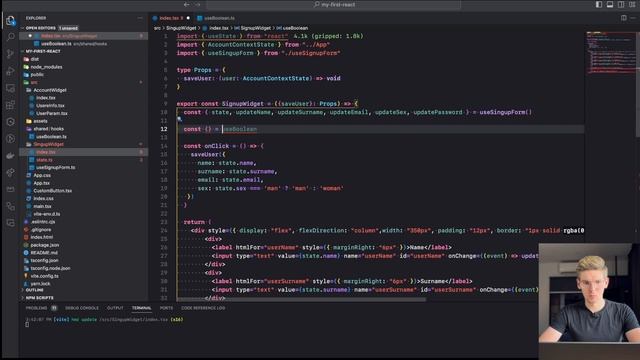
Task: Click unsaved dot on index.tsx tab
Action: (188, 18)
